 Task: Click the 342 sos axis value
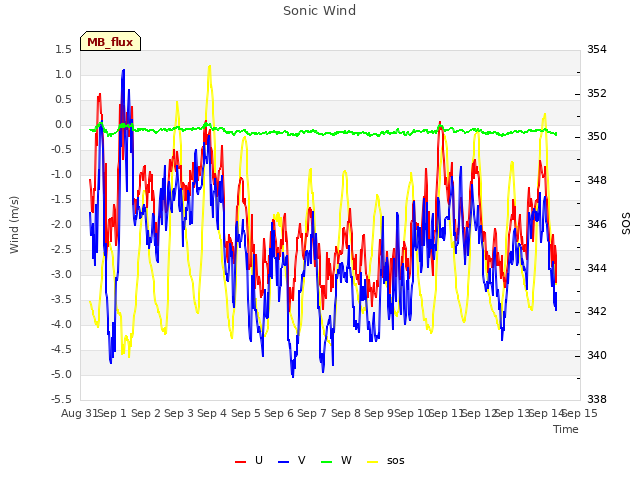(x=597, y=312)
